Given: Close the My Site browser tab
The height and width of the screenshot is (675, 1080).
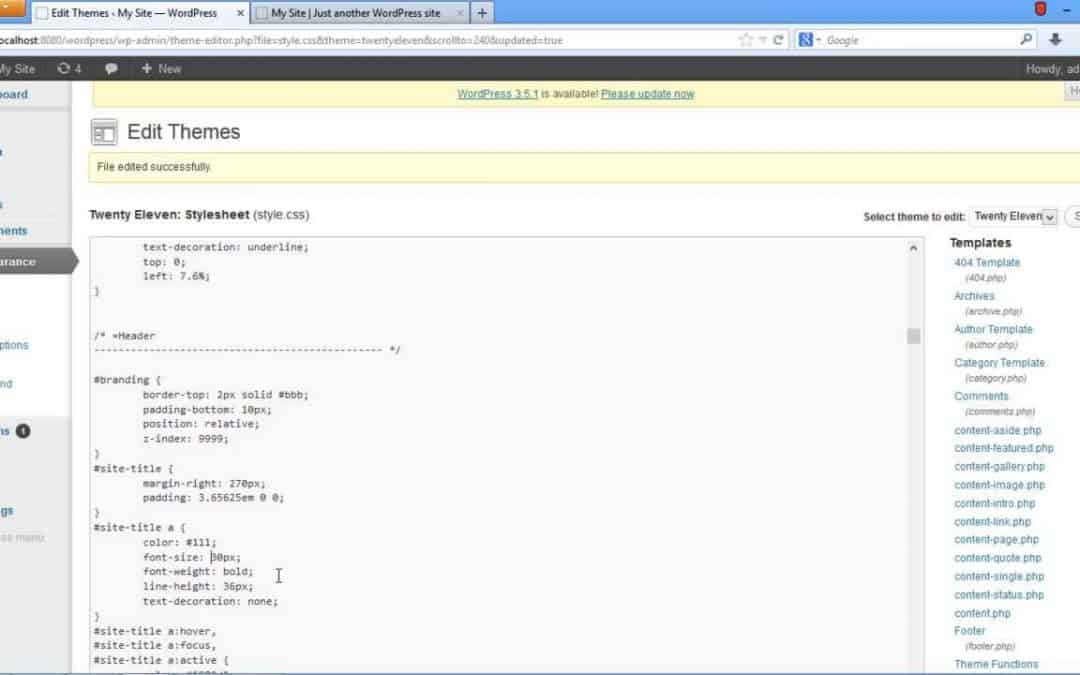Looking at the screenshot, I should pyautogui.click(x=460, y=13).
